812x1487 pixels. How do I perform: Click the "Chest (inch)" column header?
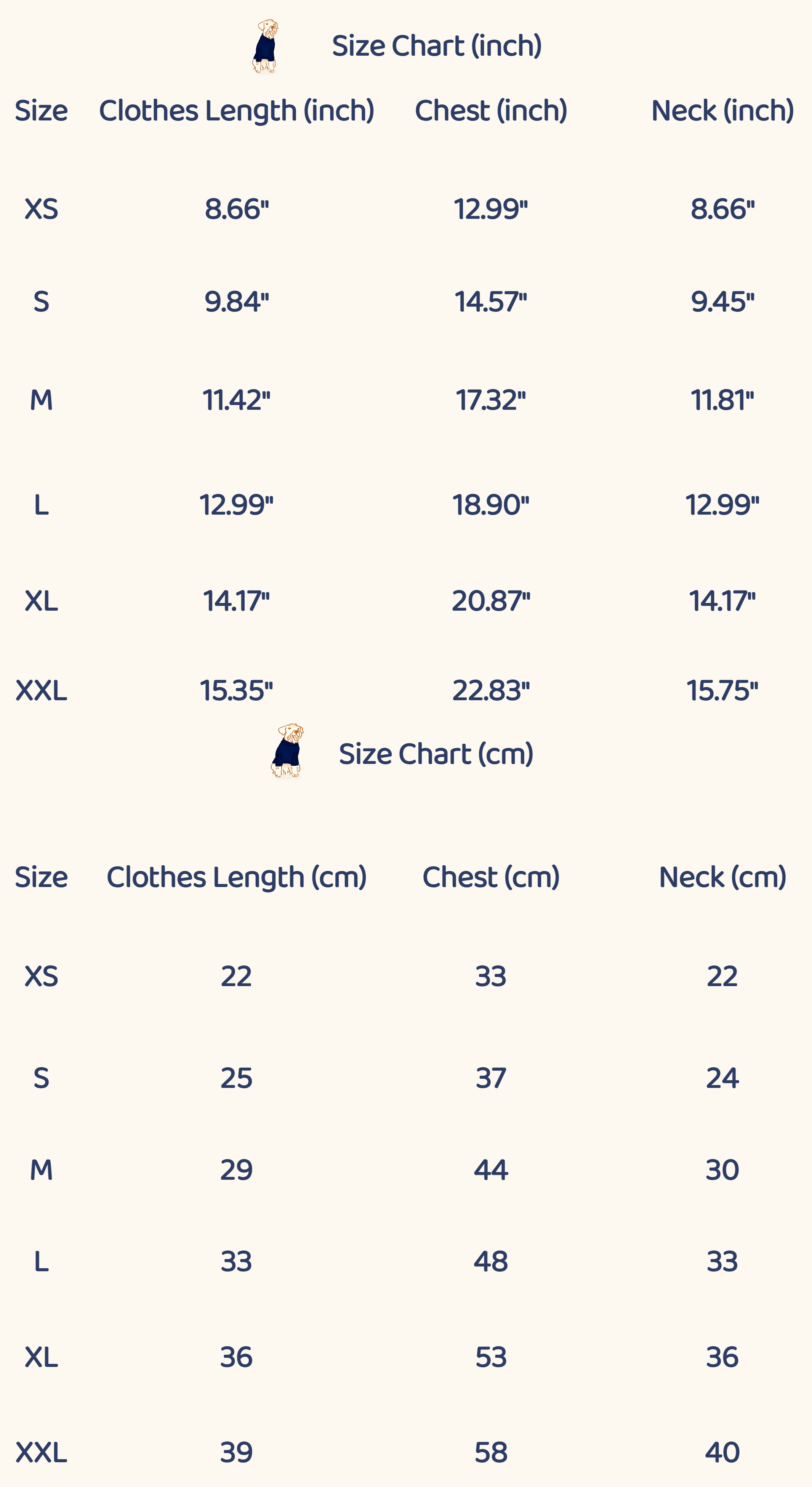pos(490,111)
